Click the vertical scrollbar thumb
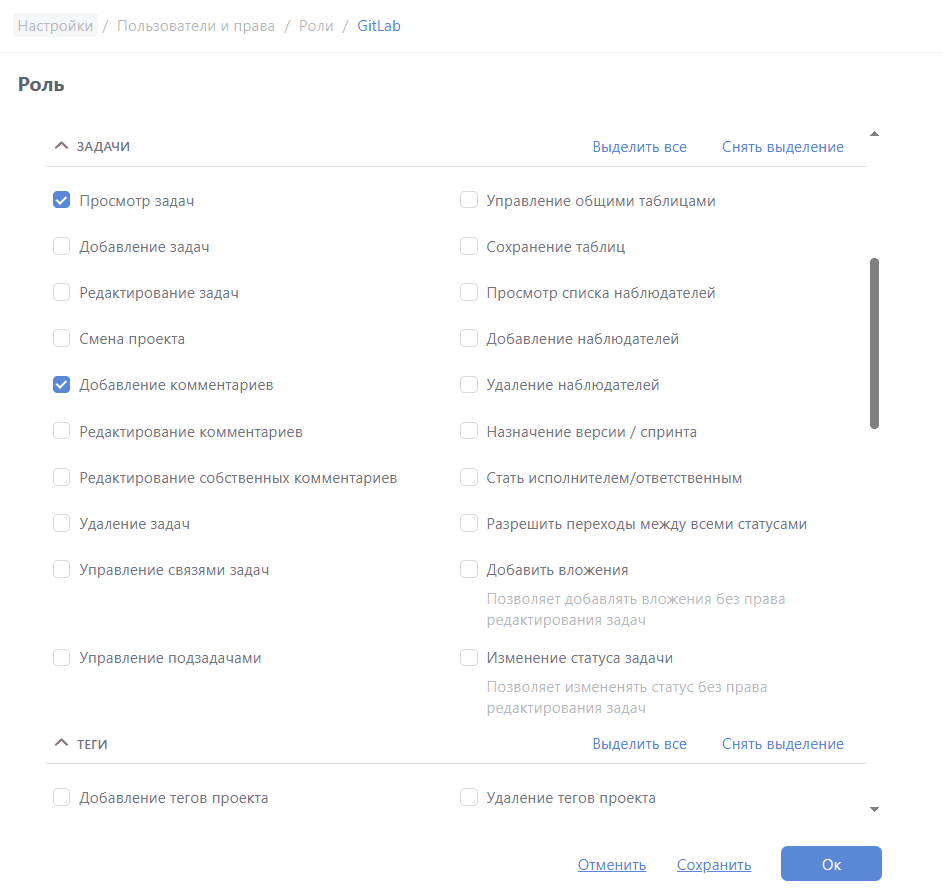The width and height of the screenshot is (943, 893). click(x=875, y=343)
